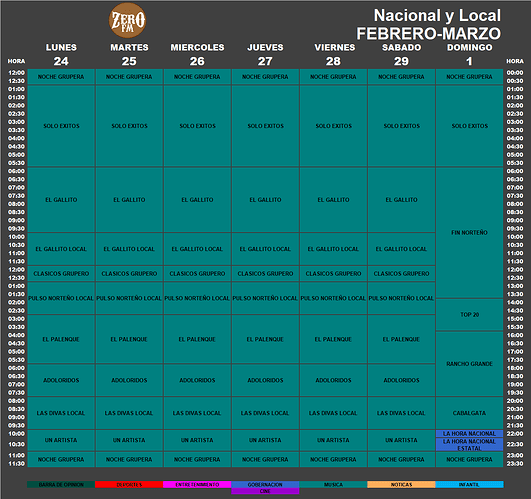
Task: Select Thursday's Un Artista block
Action: pyautogui.click(x=265, y=440)
